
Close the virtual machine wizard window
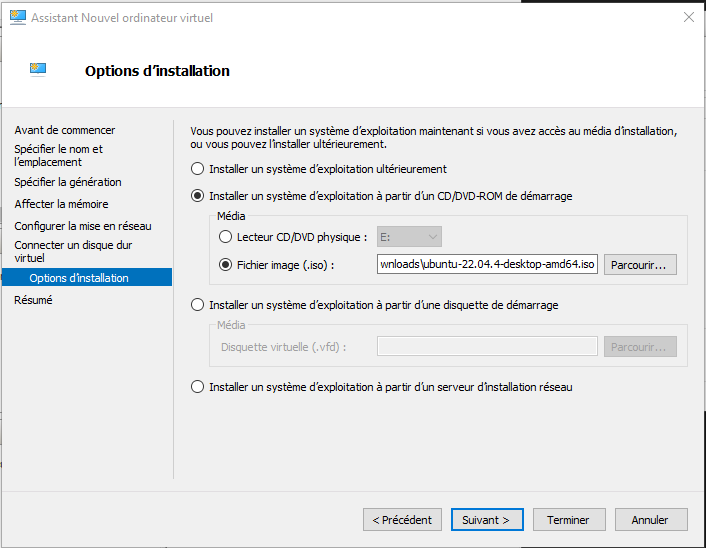click(688, 17)
